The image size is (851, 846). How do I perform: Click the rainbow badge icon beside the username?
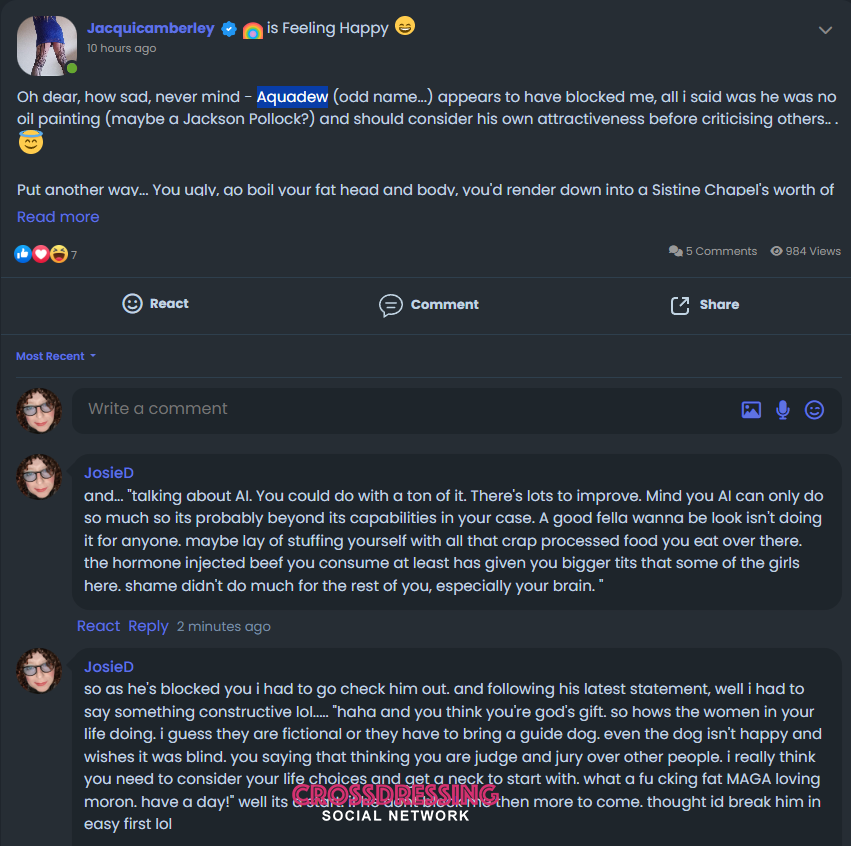coord(252,30)
